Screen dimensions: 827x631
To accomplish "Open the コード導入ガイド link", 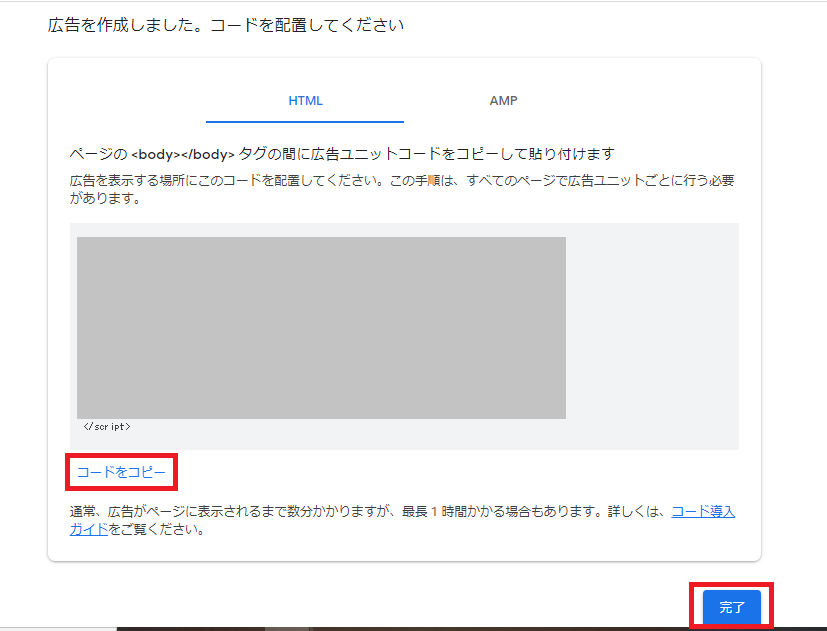I will (703, 511).
